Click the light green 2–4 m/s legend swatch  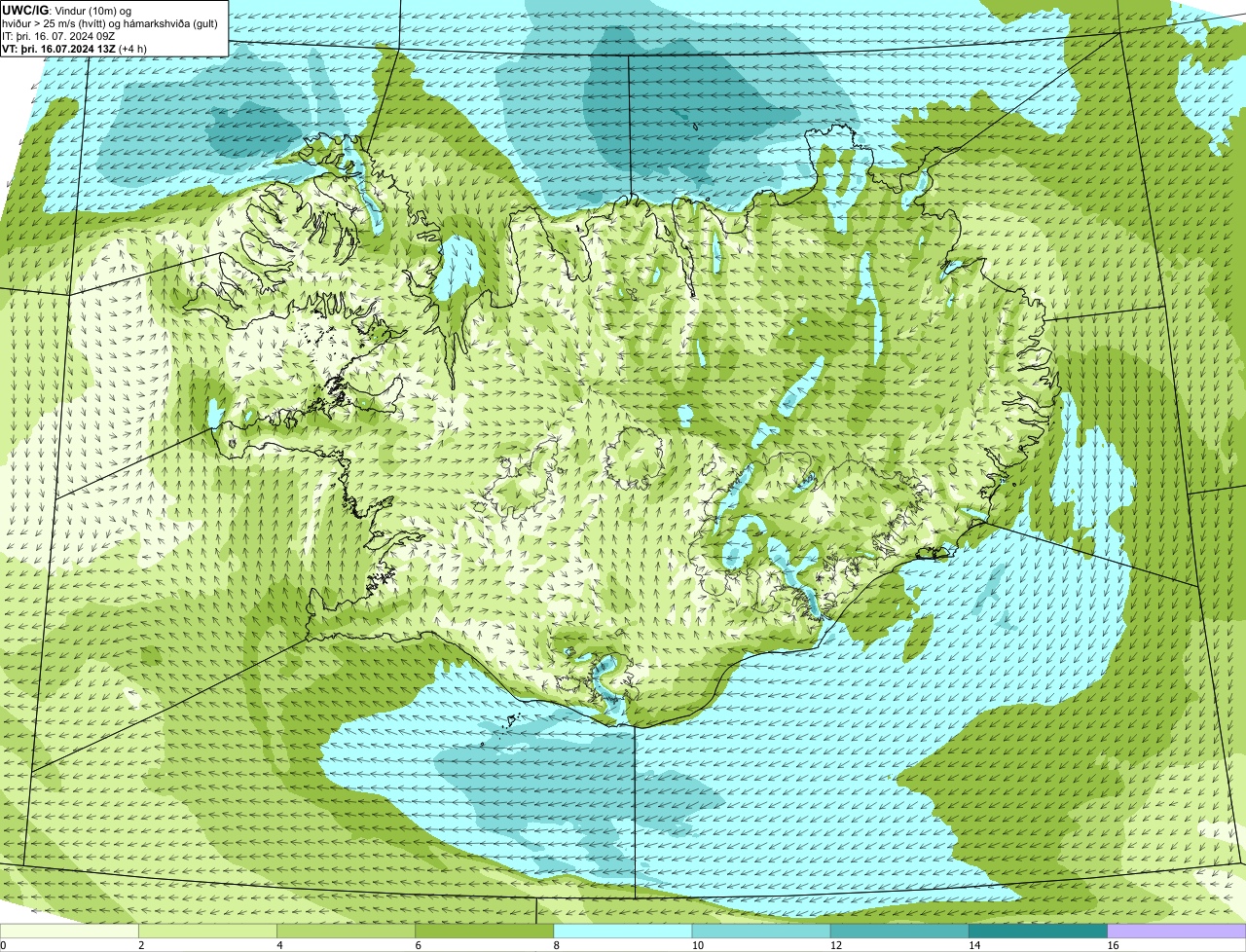pyautogui.click(x=207, y=932)
